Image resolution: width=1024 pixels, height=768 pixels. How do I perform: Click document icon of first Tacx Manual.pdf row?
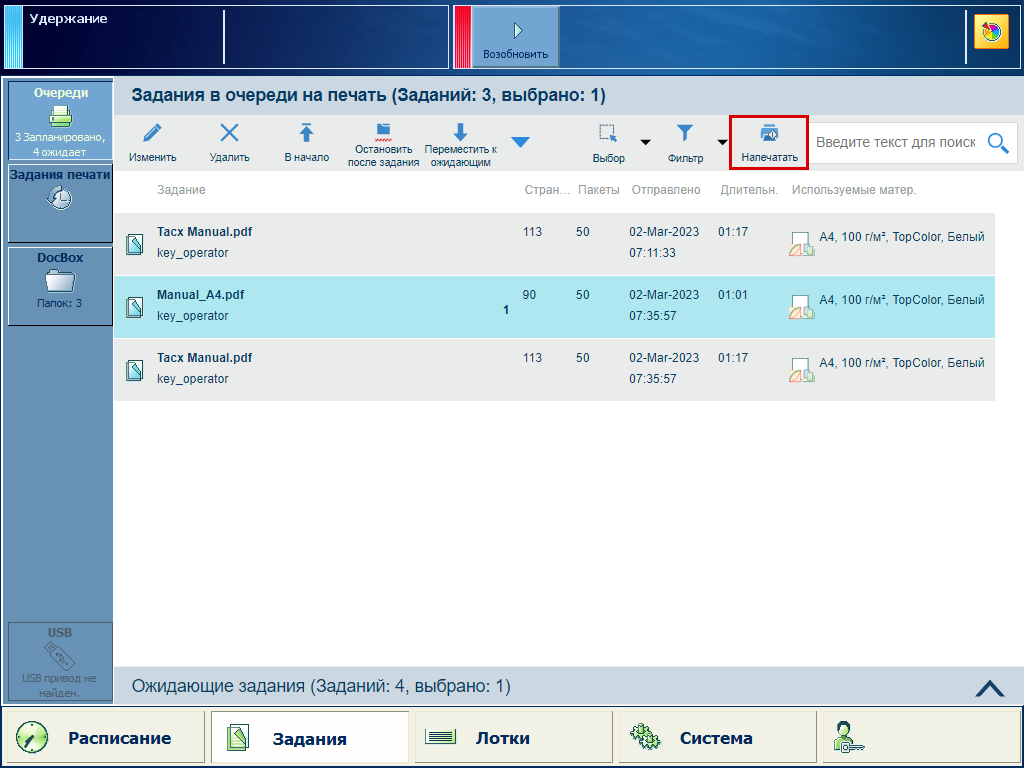point(135,244)
